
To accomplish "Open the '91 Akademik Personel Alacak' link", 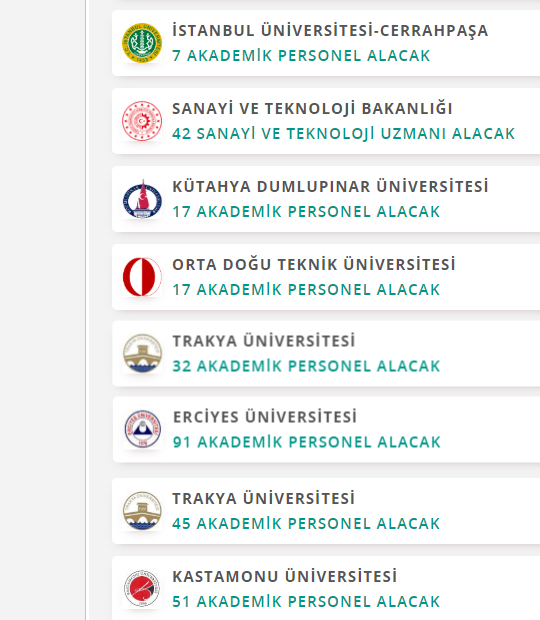I will click(307, 442).
